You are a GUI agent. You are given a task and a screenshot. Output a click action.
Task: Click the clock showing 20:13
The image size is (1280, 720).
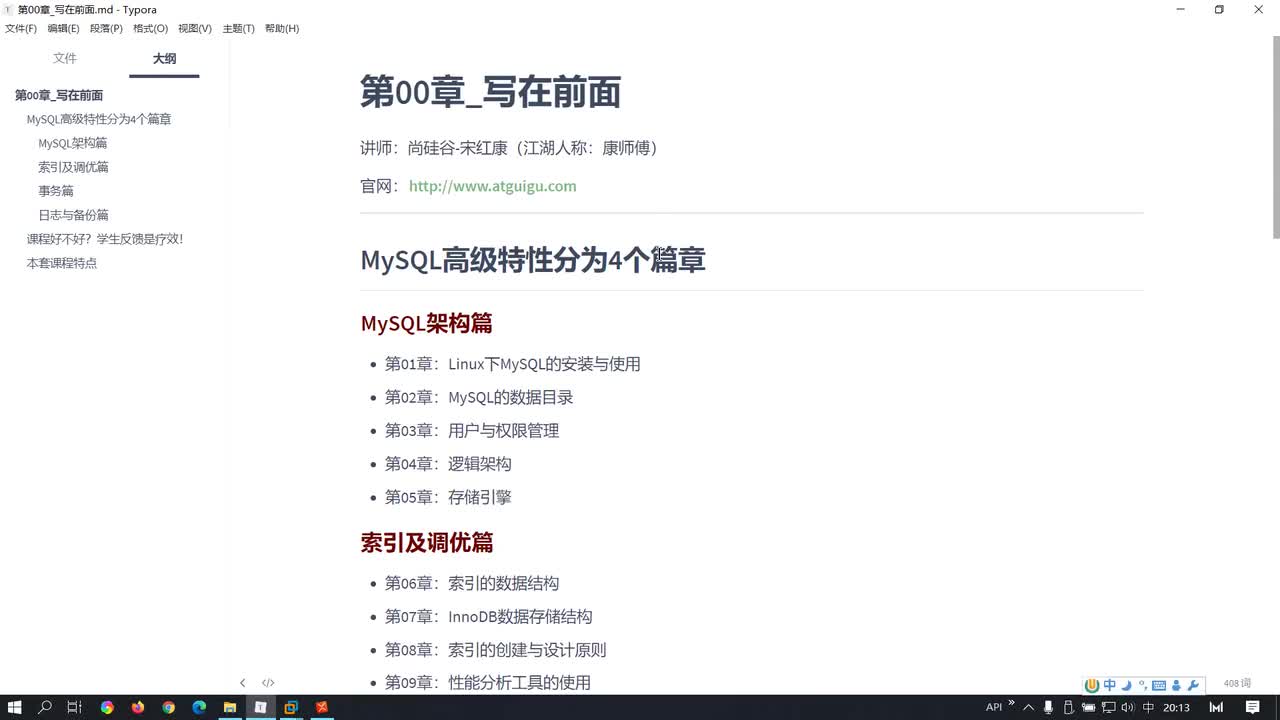tap(1176, 707)
